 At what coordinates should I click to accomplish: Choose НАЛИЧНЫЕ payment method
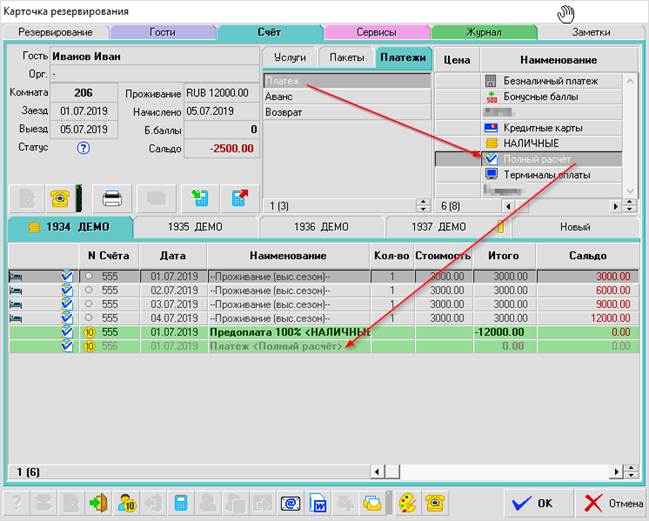[x=531, y=143]
